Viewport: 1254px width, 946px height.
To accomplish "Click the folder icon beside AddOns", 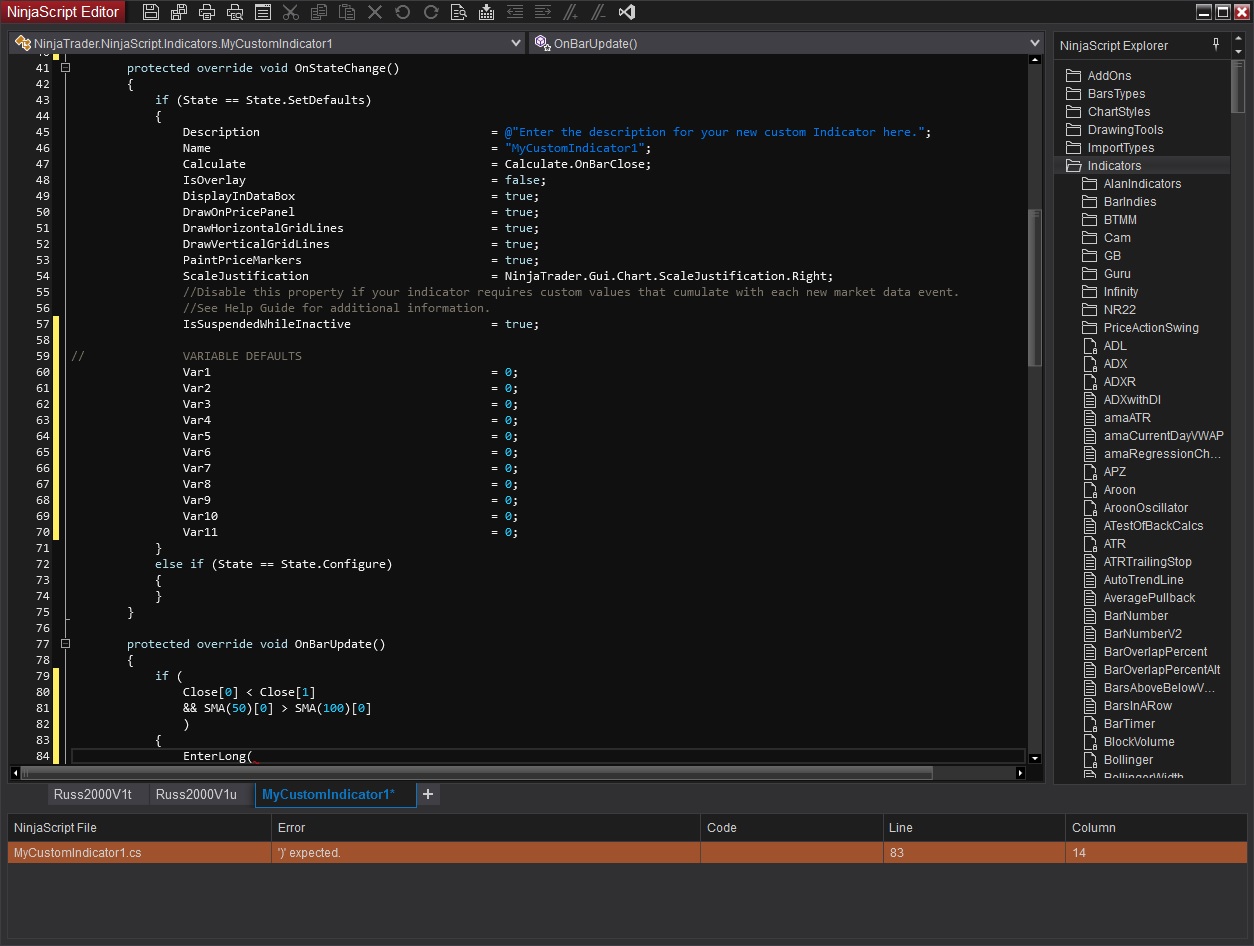I will [1073, 76].
